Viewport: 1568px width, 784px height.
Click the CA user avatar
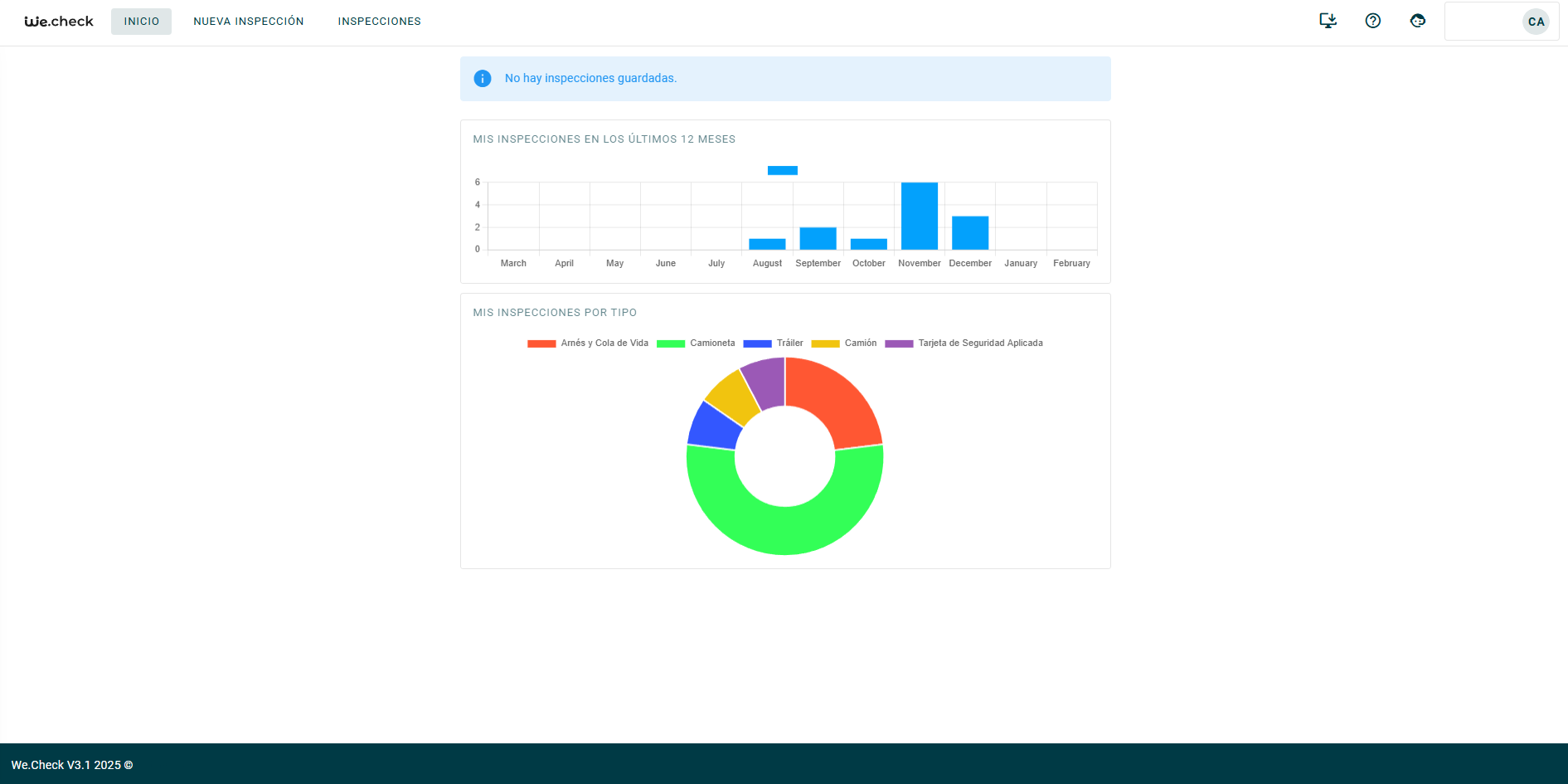(1536, 22)
